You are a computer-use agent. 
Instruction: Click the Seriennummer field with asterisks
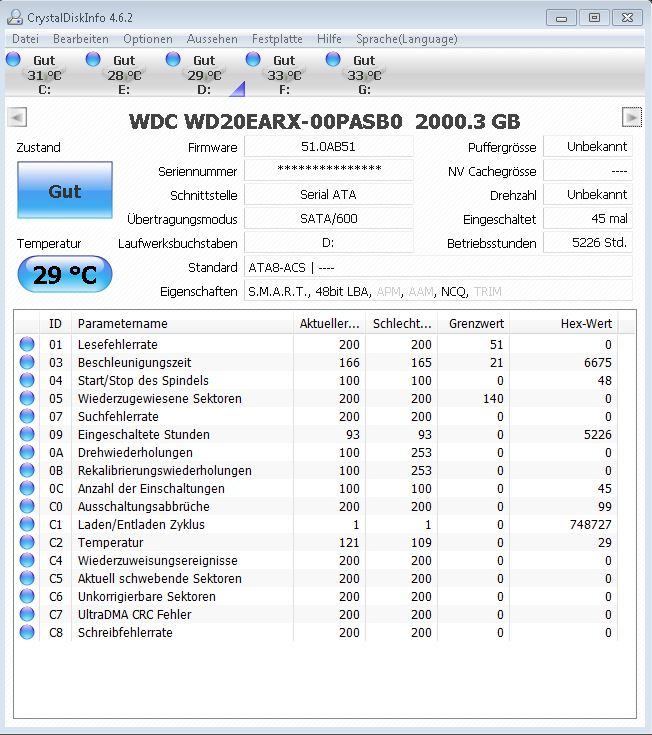[329, 171]
